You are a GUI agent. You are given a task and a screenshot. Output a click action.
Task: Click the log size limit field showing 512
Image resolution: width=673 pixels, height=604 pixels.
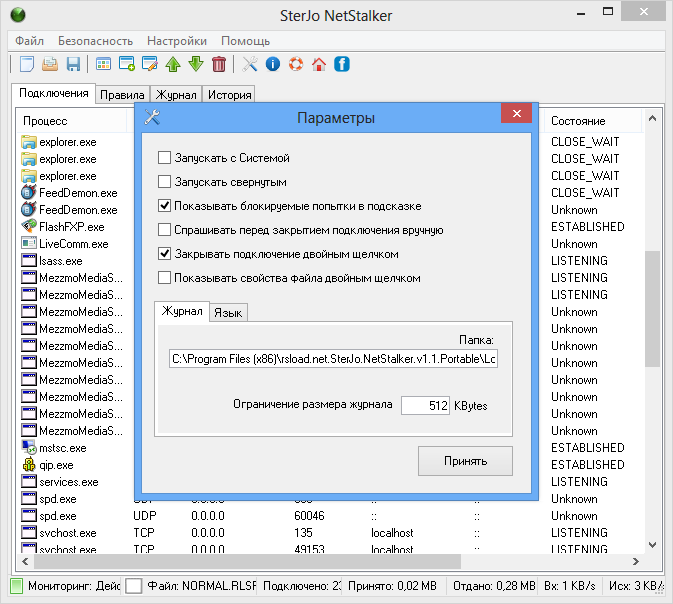click(425, 405)
